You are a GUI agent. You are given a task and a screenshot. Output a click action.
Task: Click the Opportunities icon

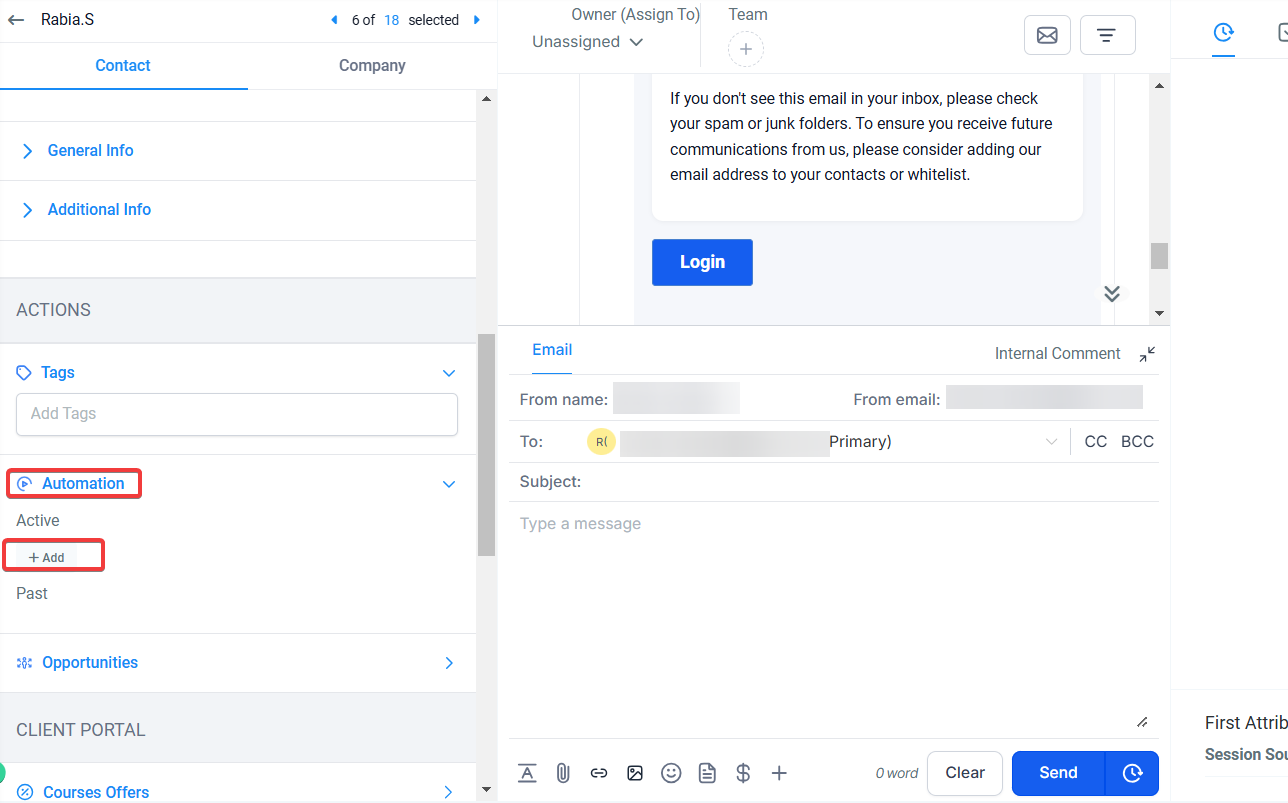coord(25,663)
